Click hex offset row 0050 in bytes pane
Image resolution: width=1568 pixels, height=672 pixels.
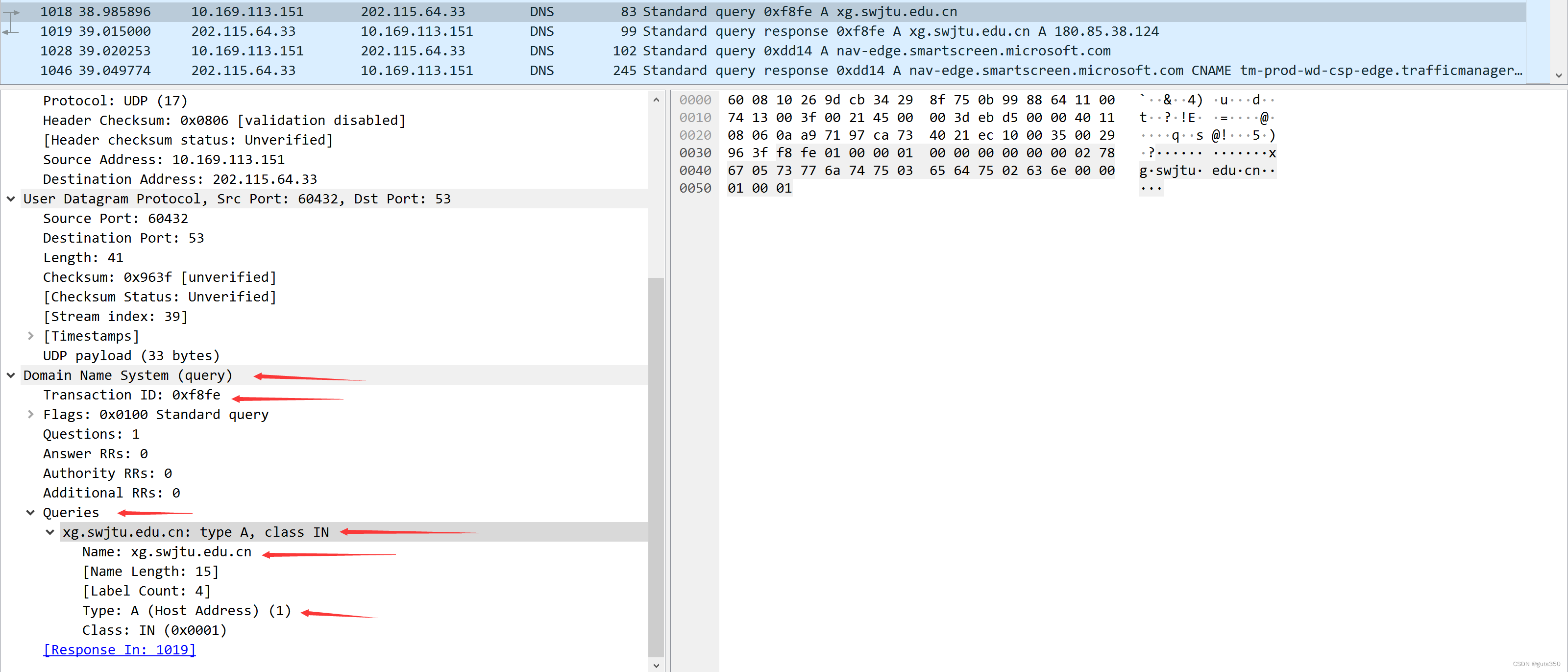click(x=695, y=188)
